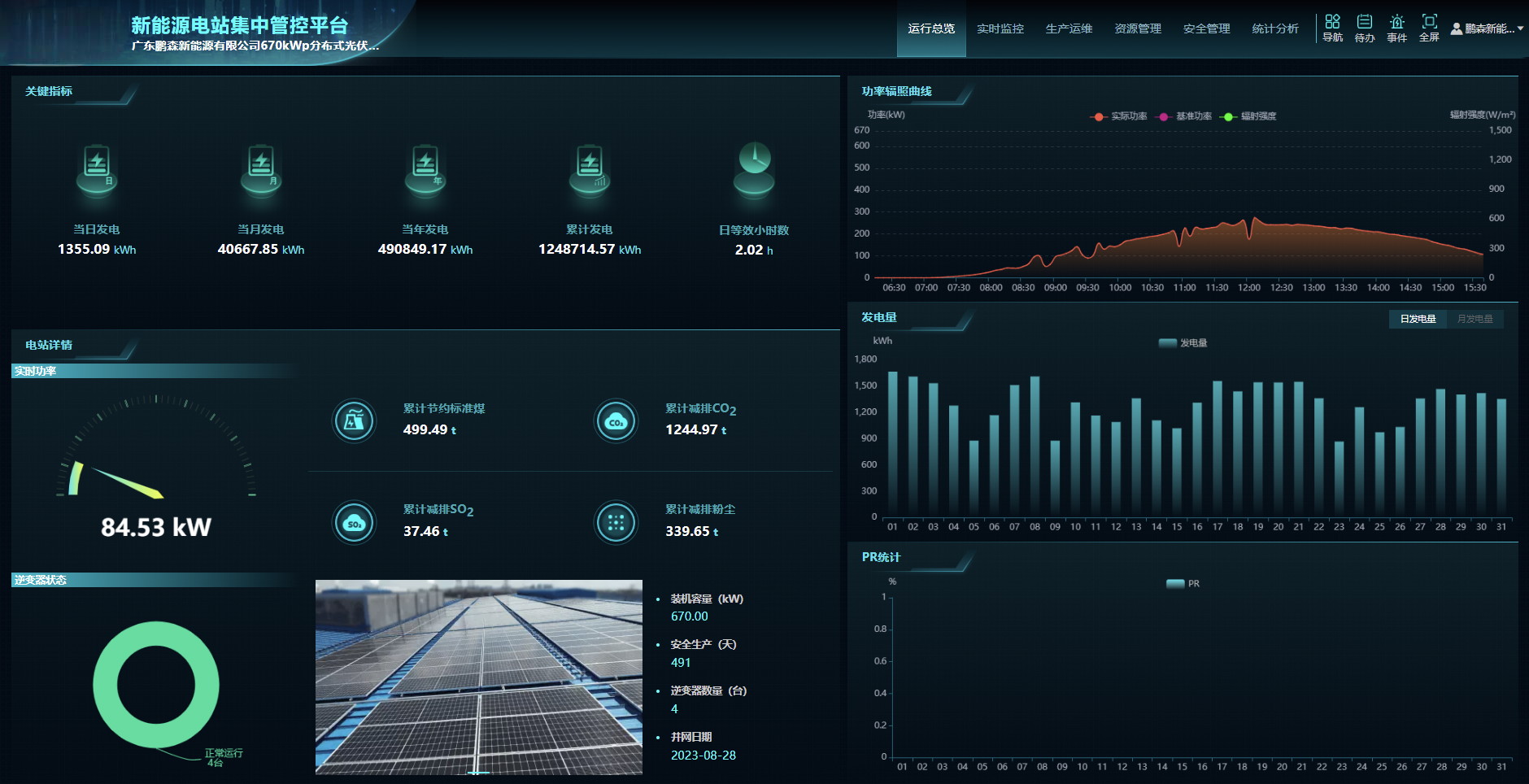
Task: Click the 490849.17 kWh yearly value
Action: pos(425,249)
